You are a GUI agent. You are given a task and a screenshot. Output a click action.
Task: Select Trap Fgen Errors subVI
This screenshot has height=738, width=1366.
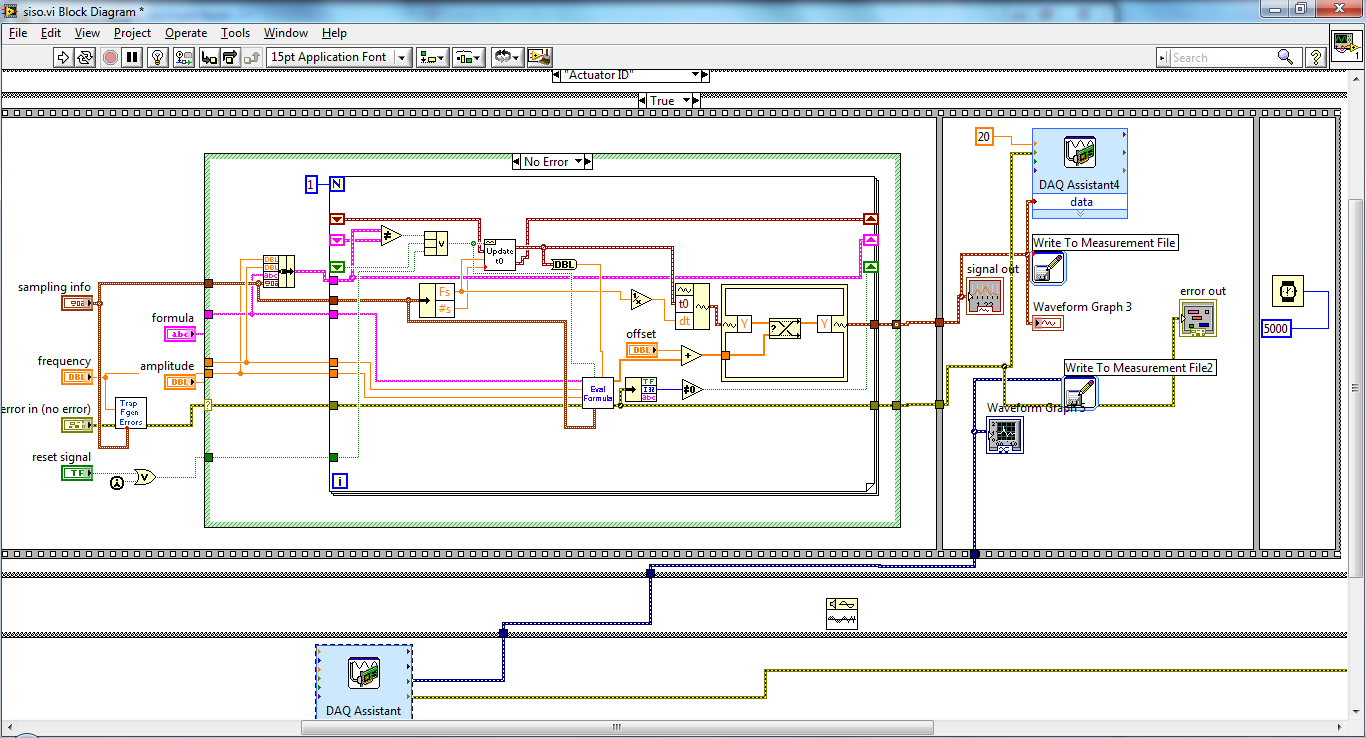(x=131, y=413)
